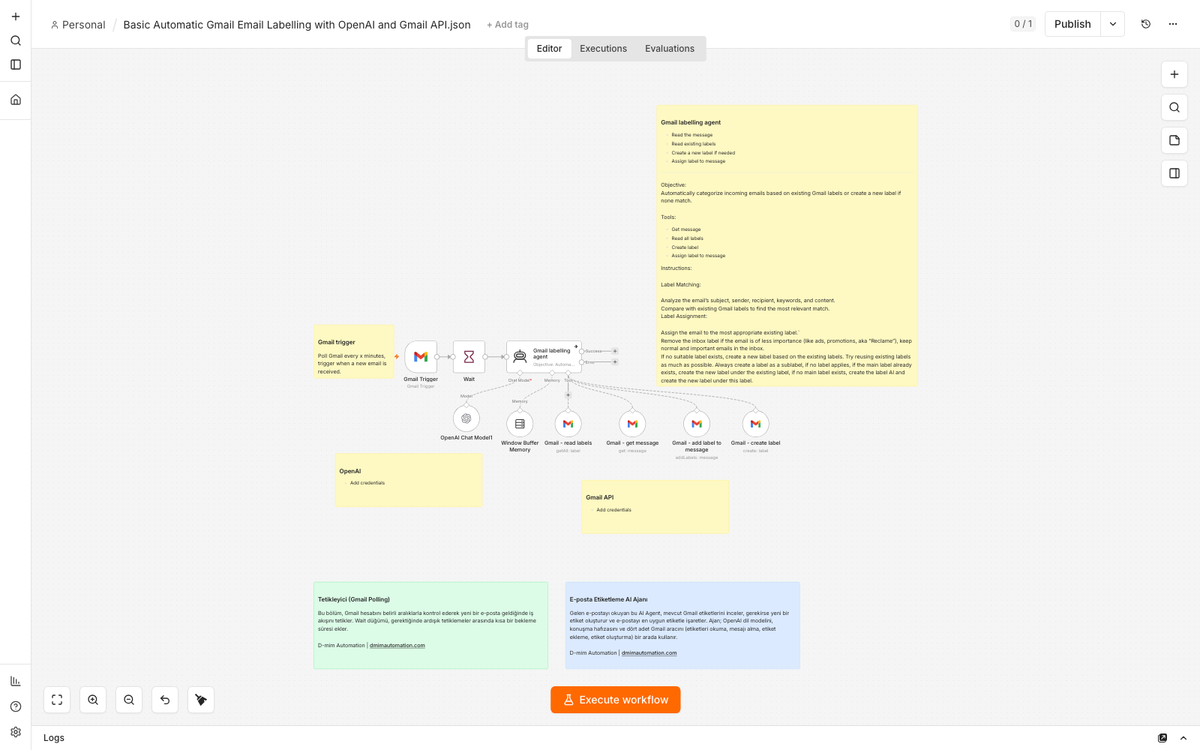Open the settings gear icon
This screenshot has width=1200, height=750.
pos(15,732)
